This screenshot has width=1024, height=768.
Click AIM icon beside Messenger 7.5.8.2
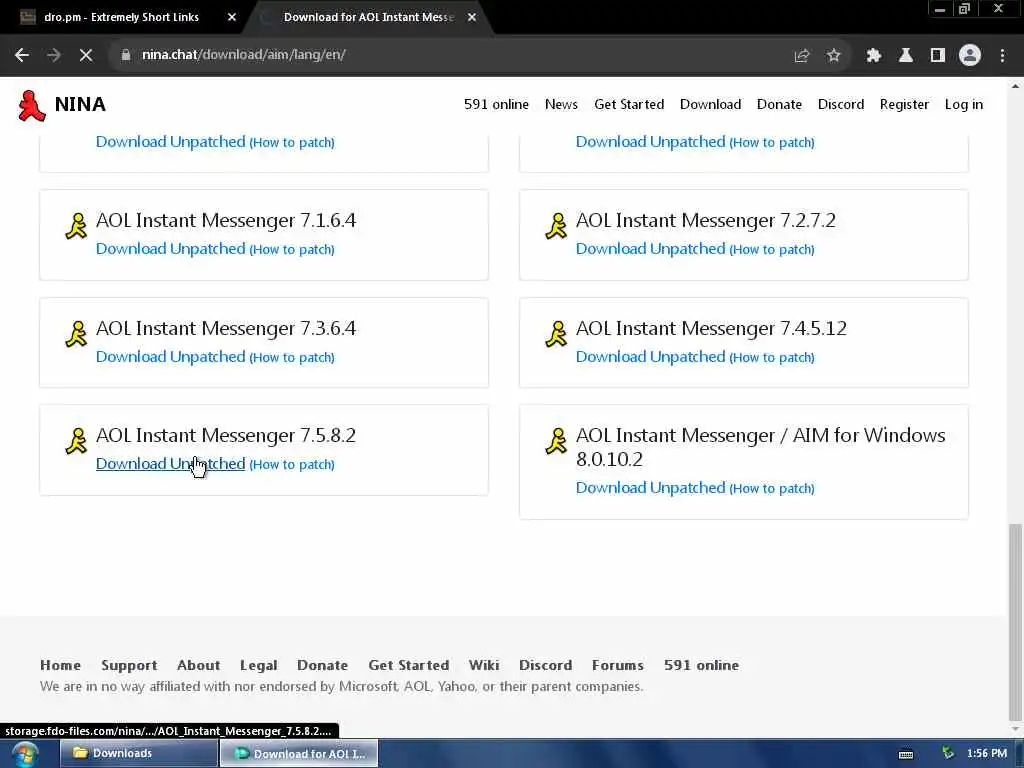[76, 441]
